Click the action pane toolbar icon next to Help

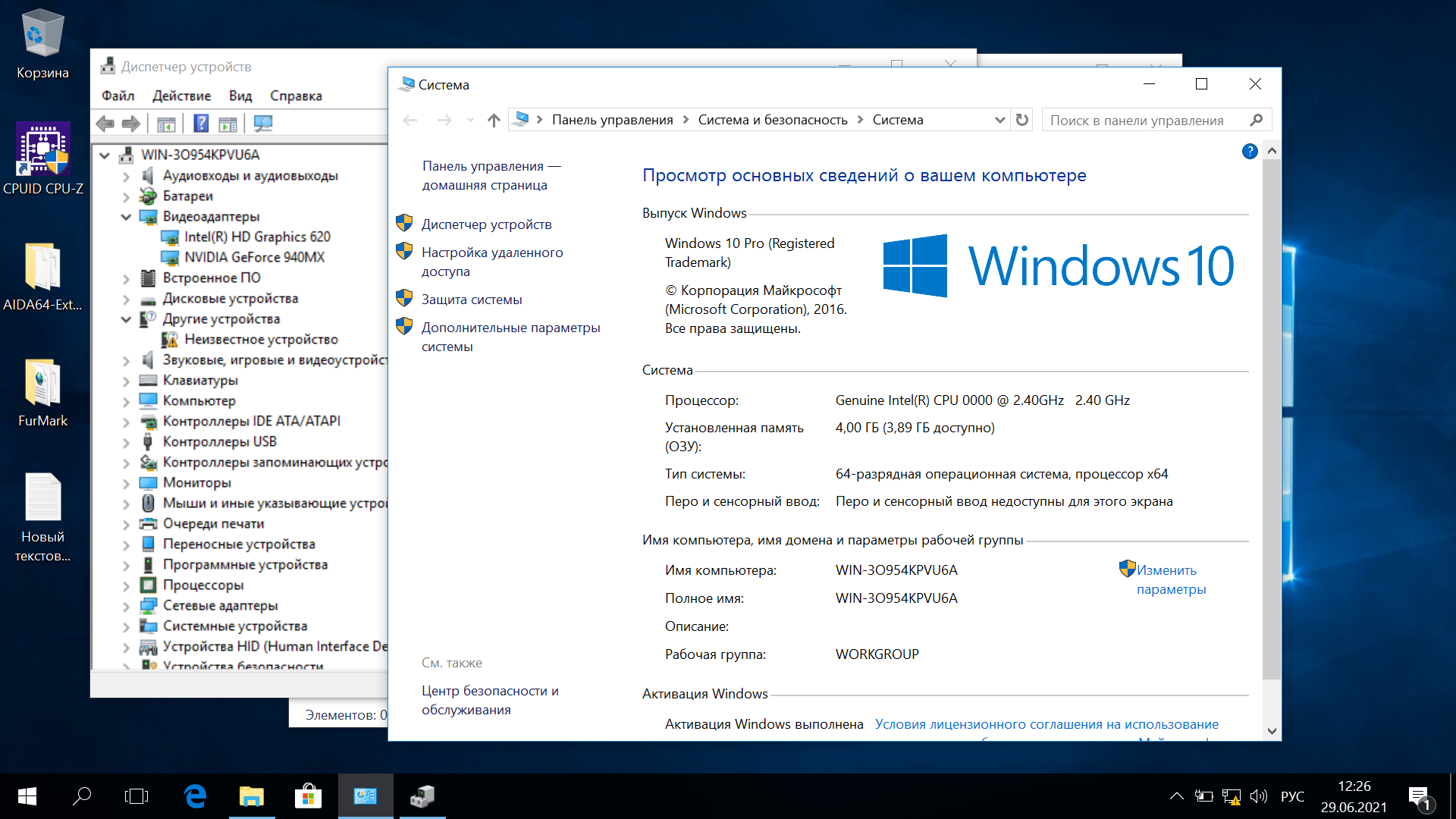point(227,124)
